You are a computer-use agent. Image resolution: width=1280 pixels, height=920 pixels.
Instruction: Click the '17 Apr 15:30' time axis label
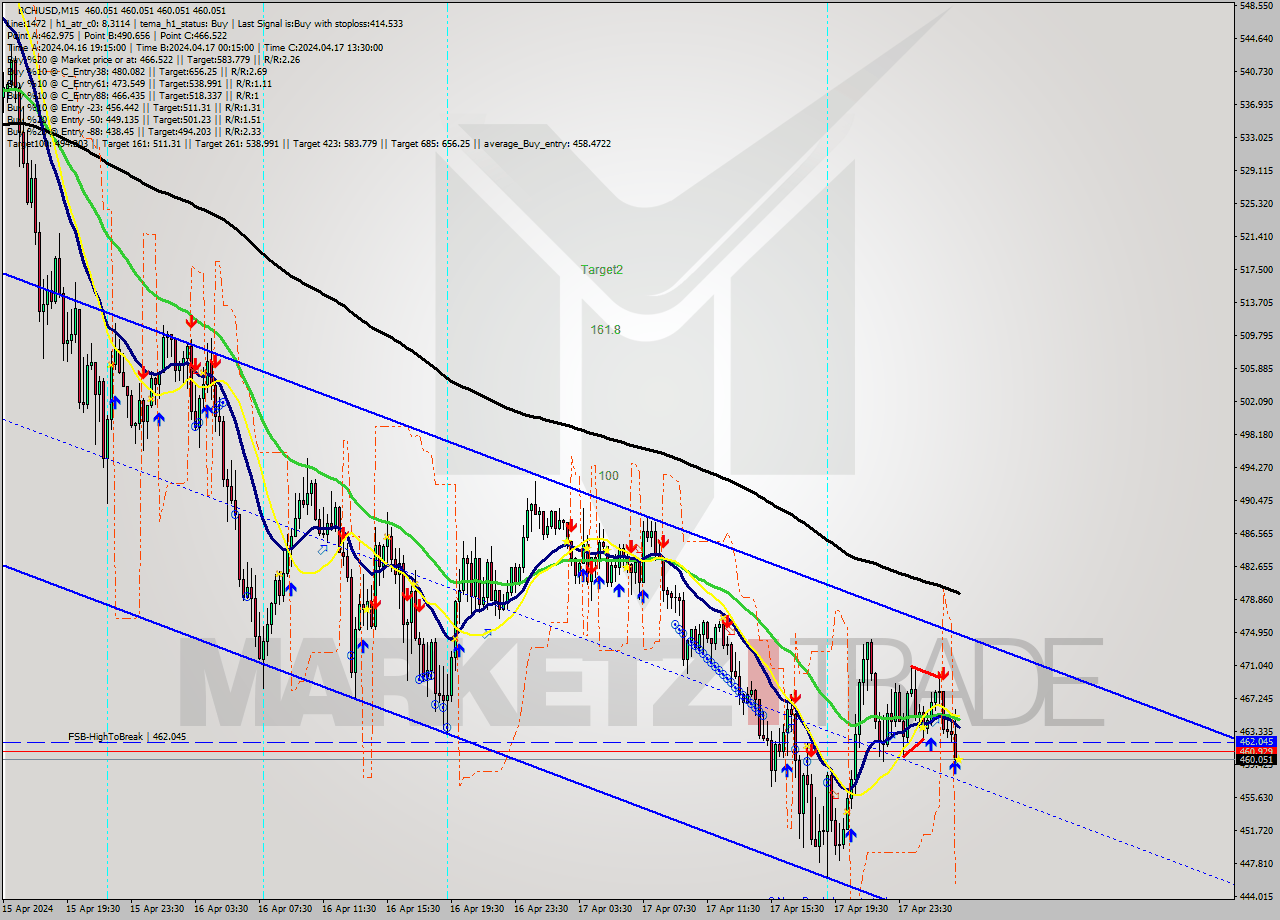798,909
